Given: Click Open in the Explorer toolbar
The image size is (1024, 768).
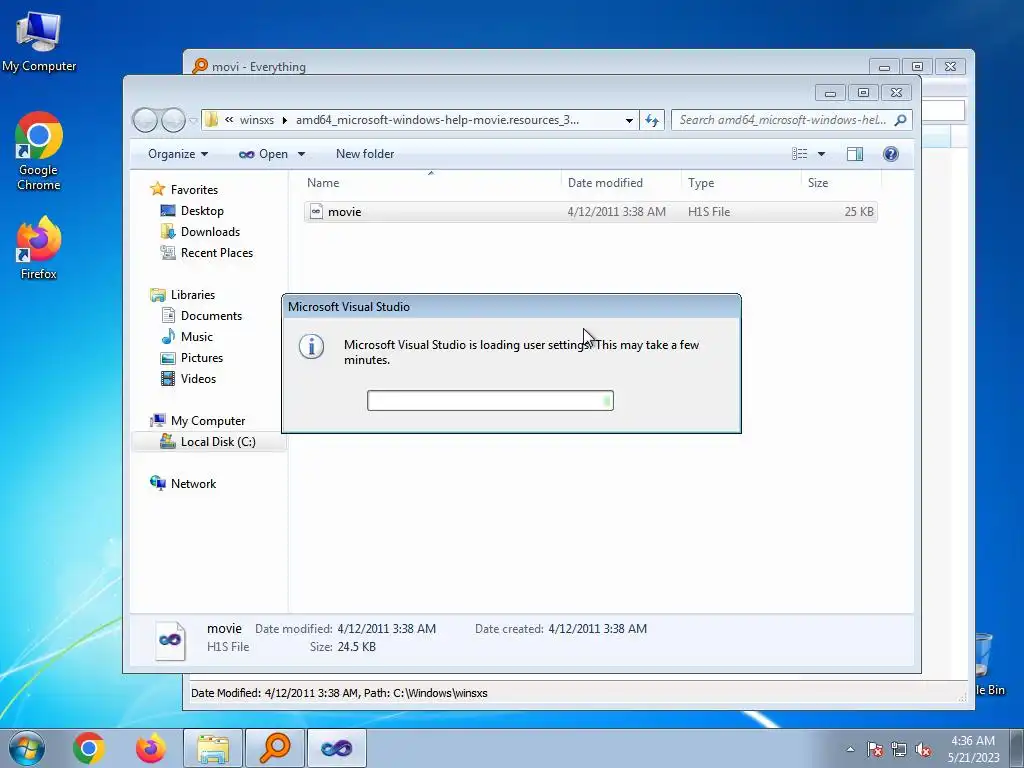Looking at the screenshot, I should click(264, 154).
